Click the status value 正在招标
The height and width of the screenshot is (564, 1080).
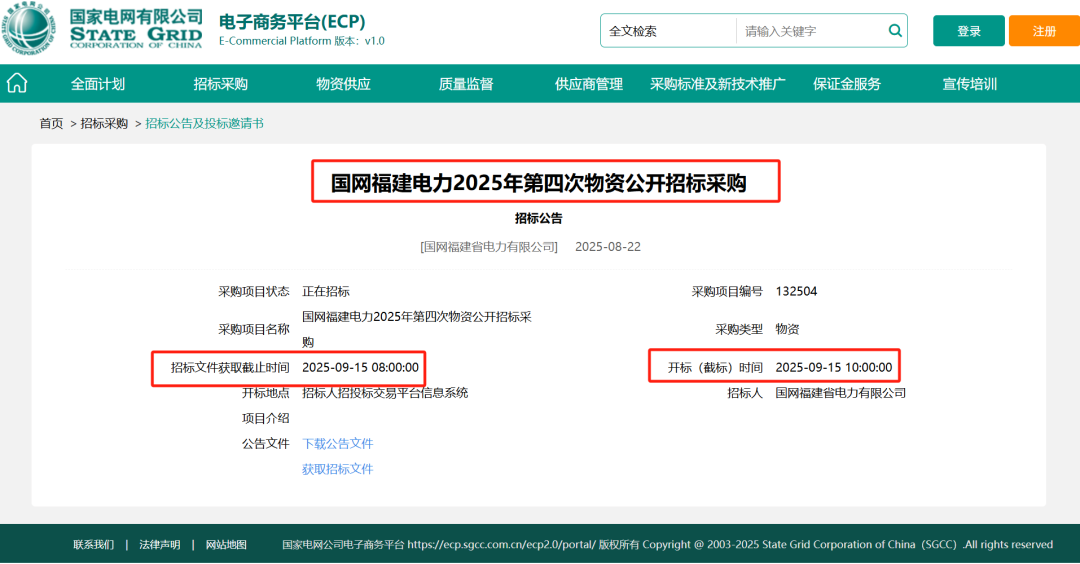tap(326, 291)
